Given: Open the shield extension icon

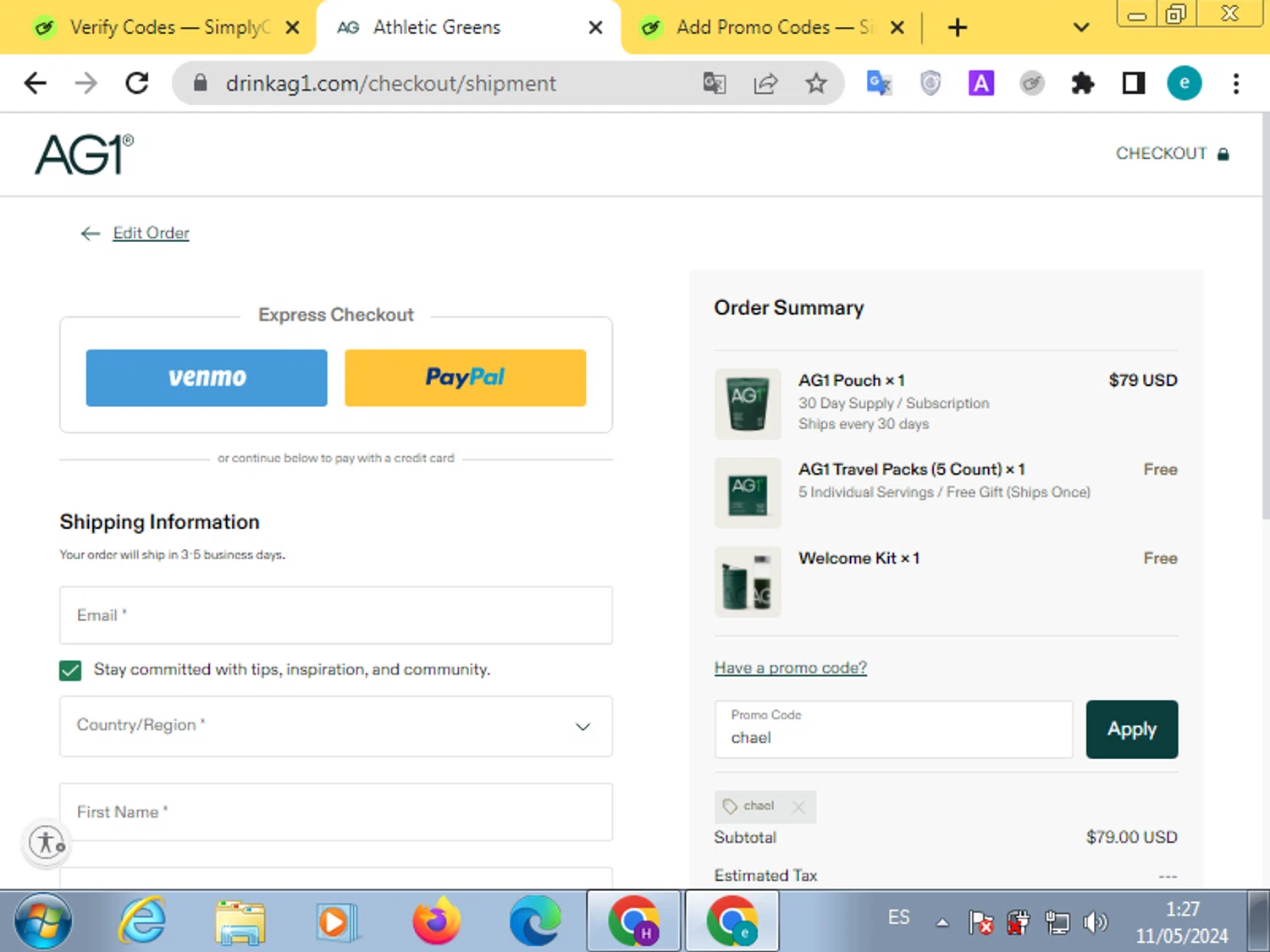Looking at the screenshot, I should 930,83.
